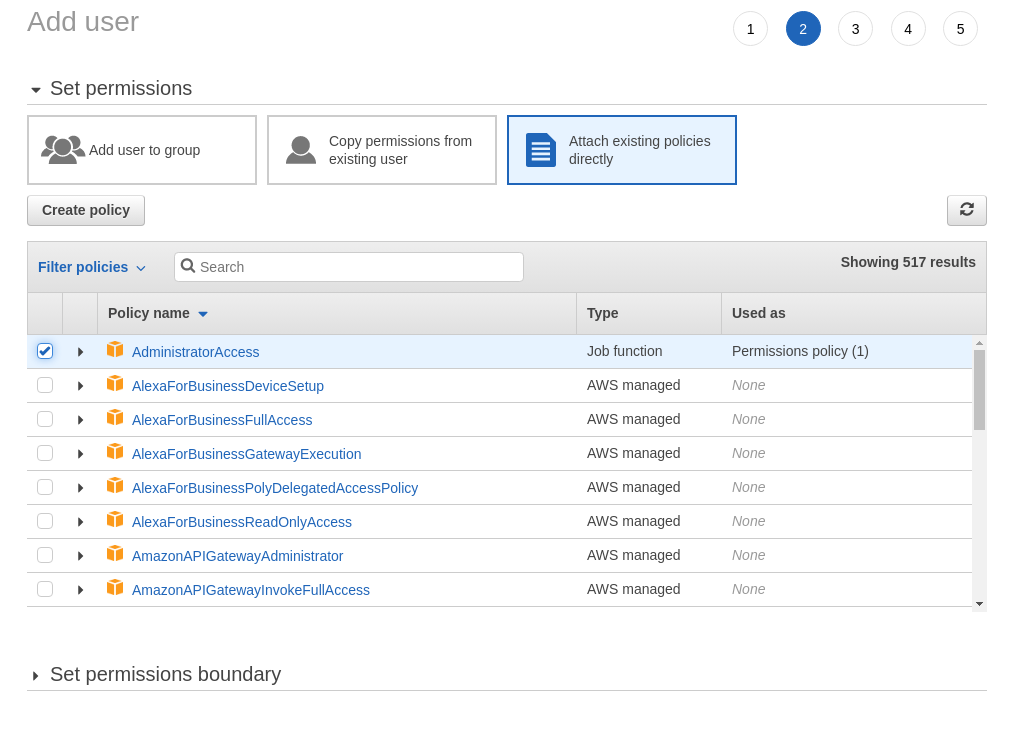This screenshot has height=750, width=1020.
Task: Click the refresh policies icon button
Action: (966, 210)
